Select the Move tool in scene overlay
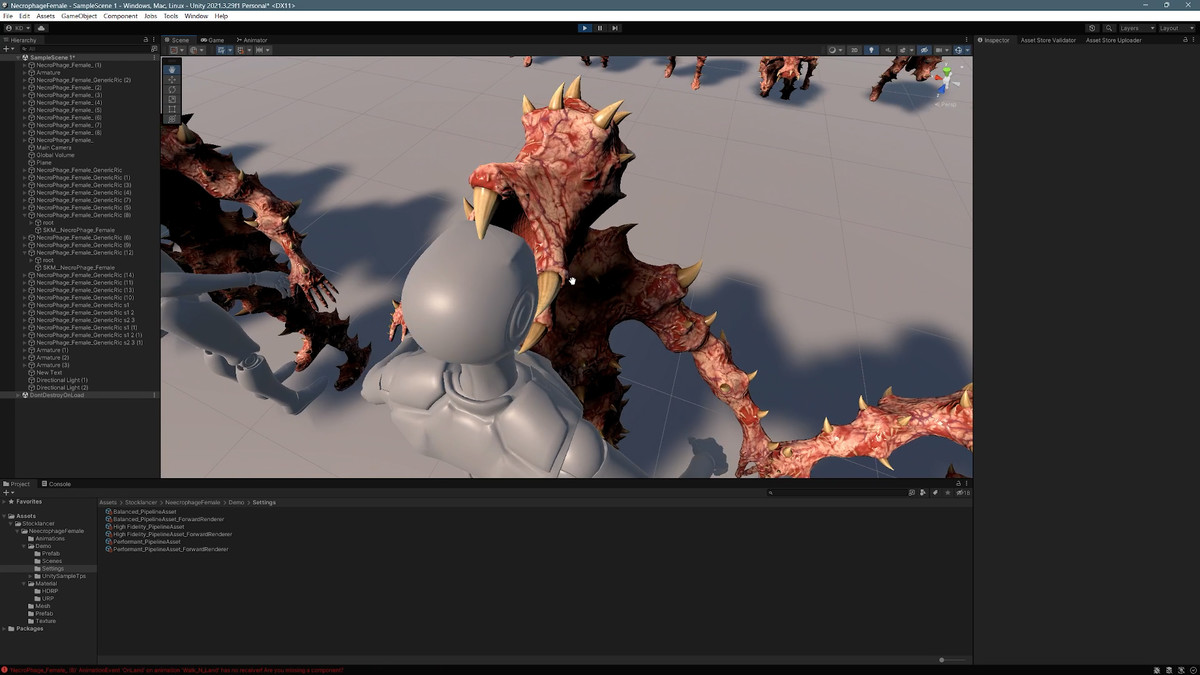 (x=172, y=80)
